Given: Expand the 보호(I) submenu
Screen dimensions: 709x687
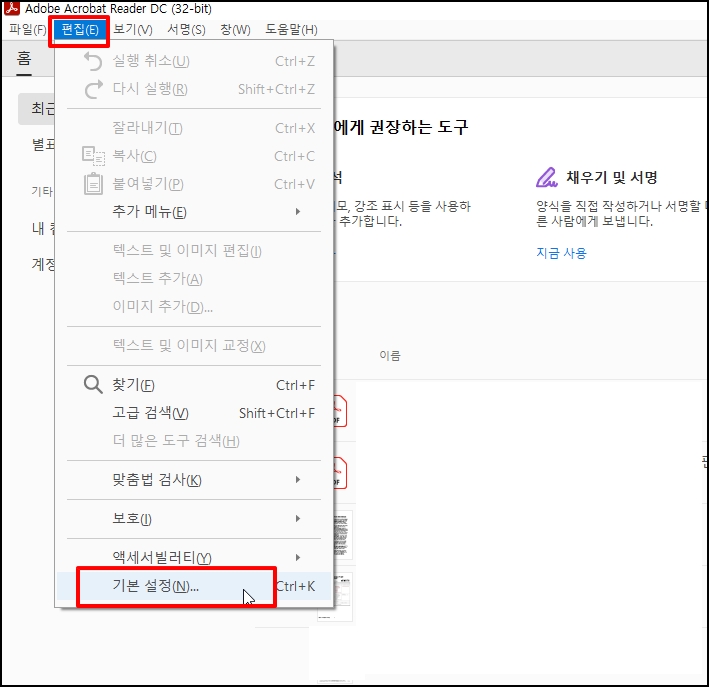Looking at the screenshot, I should tap(194, 518).
